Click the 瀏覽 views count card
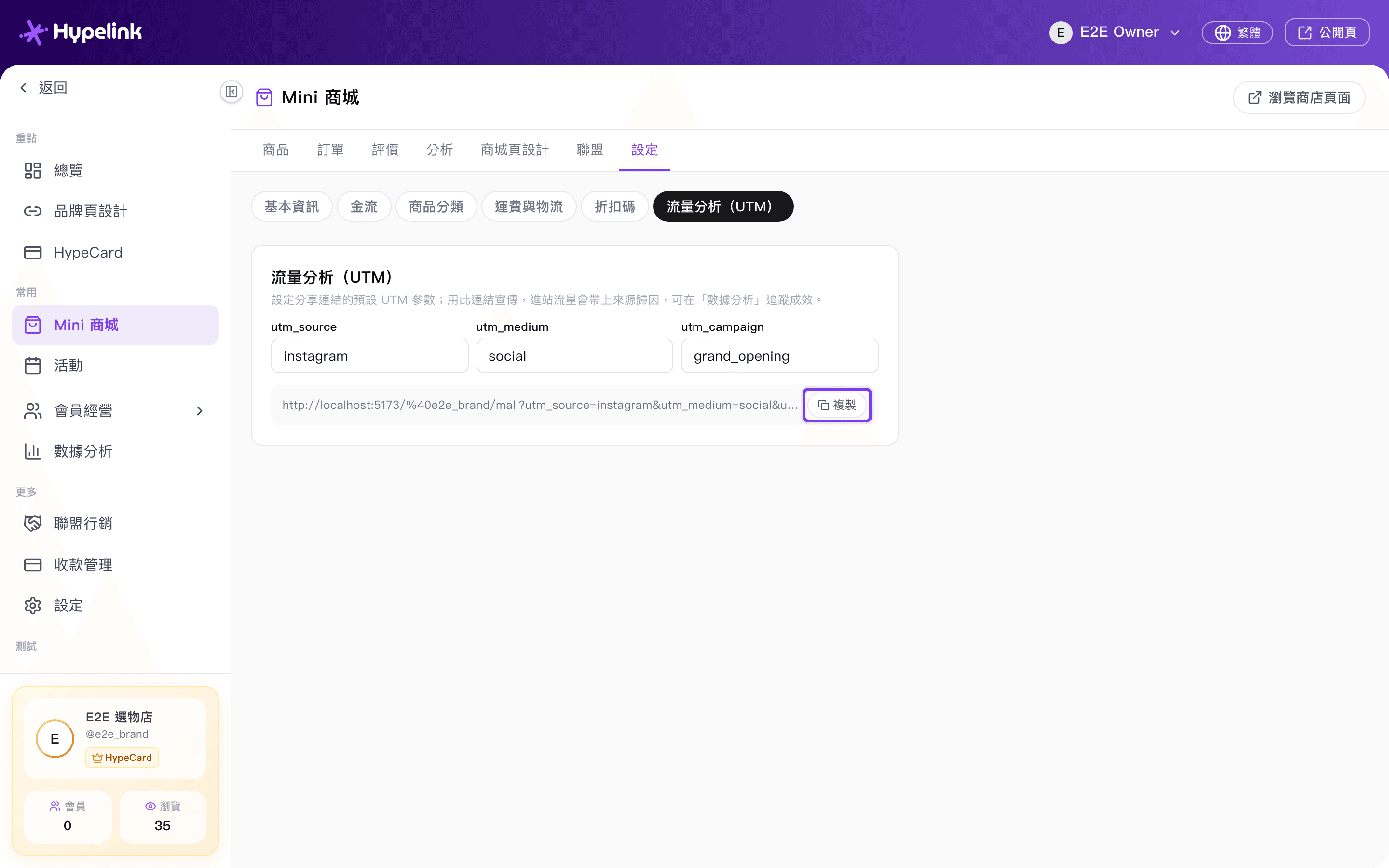This screenshot has height=868, width=1389. 163,817
